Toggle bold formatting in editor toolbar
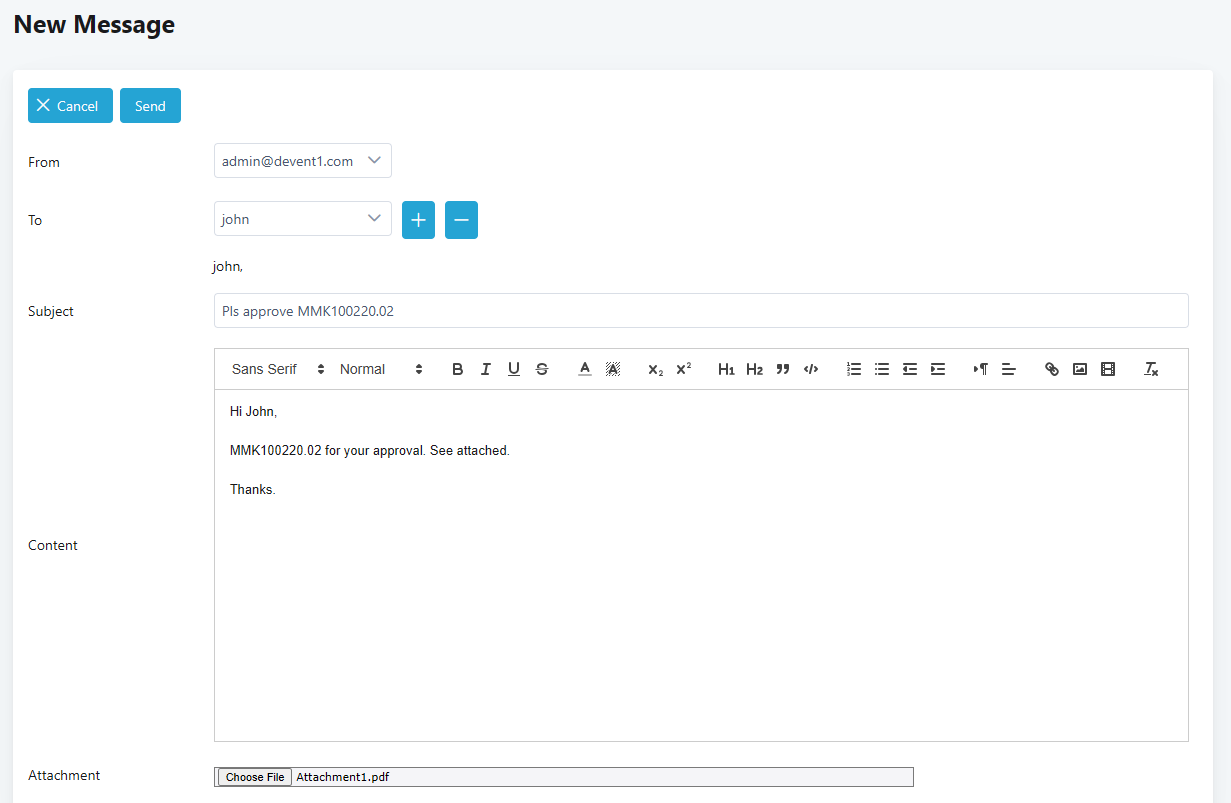1231x803 pixels. [458, 369]
